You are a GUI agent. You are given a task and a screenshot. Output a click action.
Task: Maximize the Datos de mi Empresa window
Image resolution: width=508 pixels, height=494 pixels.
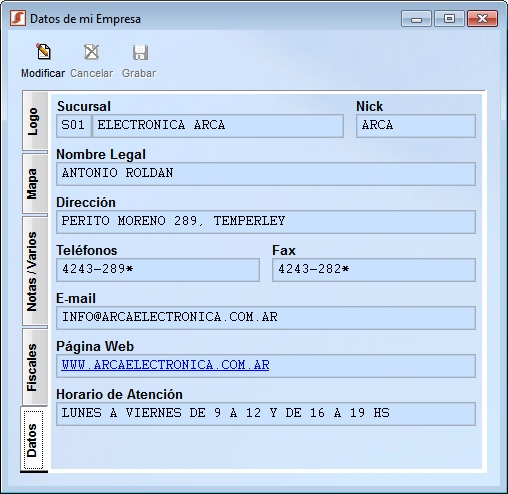(449, 19)
